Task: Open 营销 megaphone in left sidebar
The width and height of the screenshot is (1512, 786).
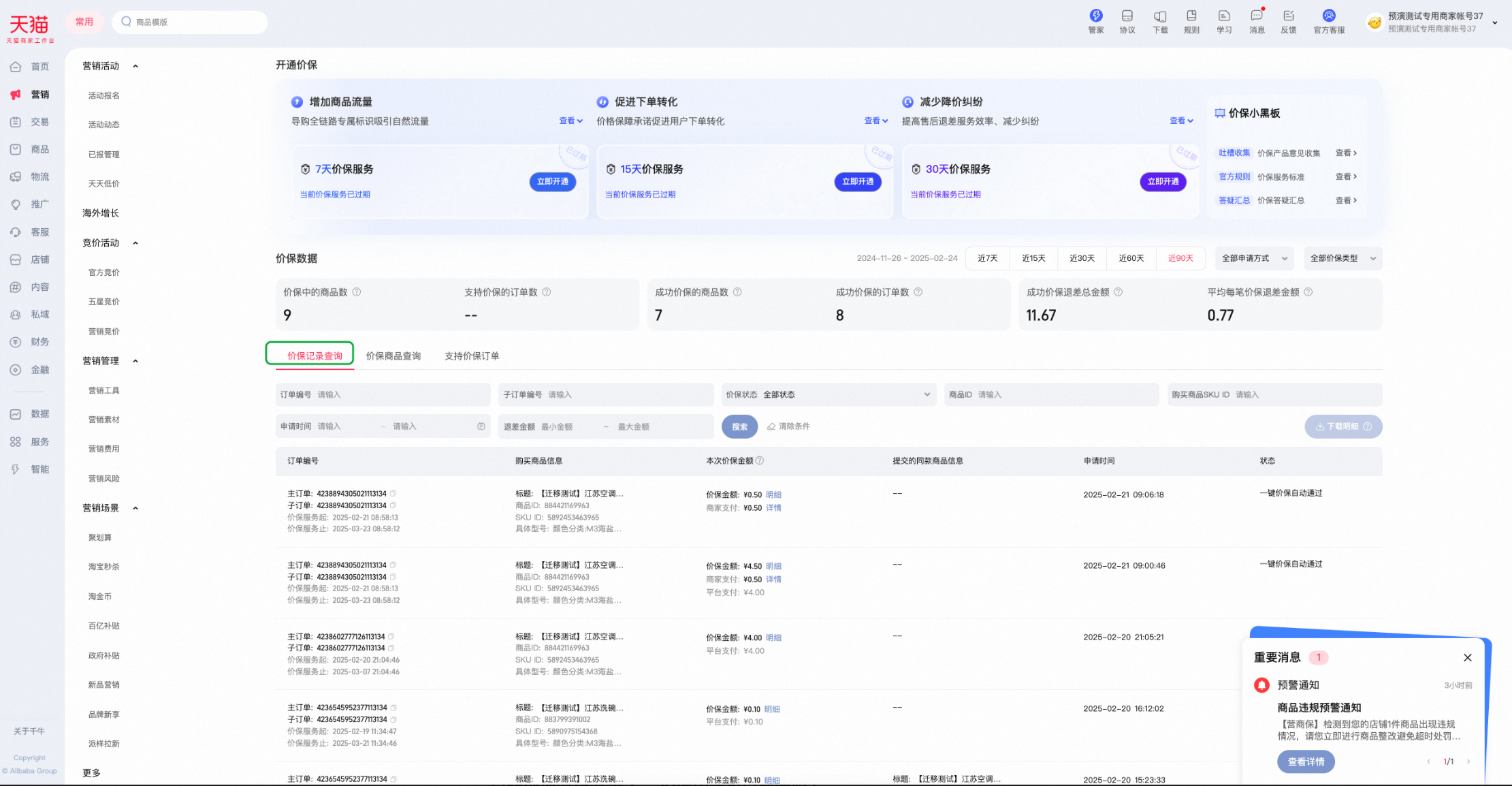Action: coord(16,95)
